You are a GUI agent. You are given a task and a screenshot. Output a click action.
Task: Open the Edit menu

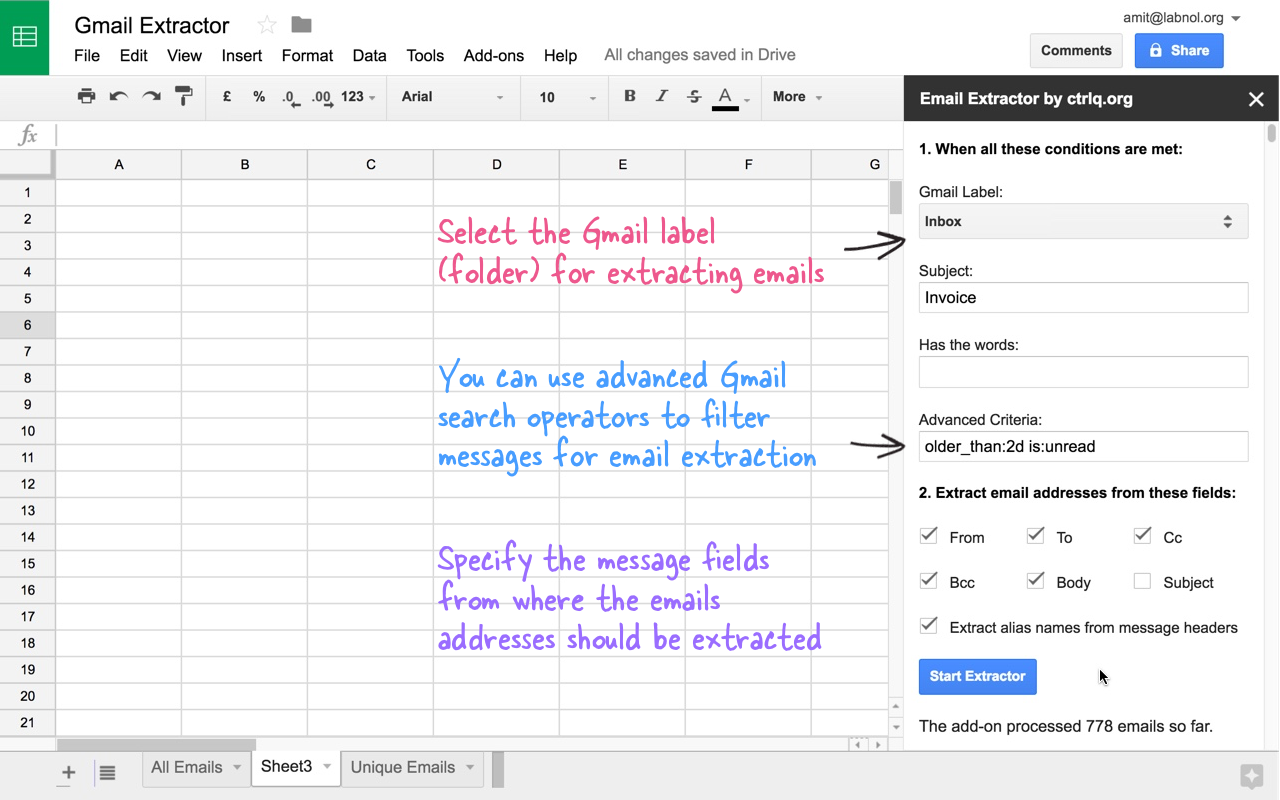pyautogui.click(x=133, y=56)
